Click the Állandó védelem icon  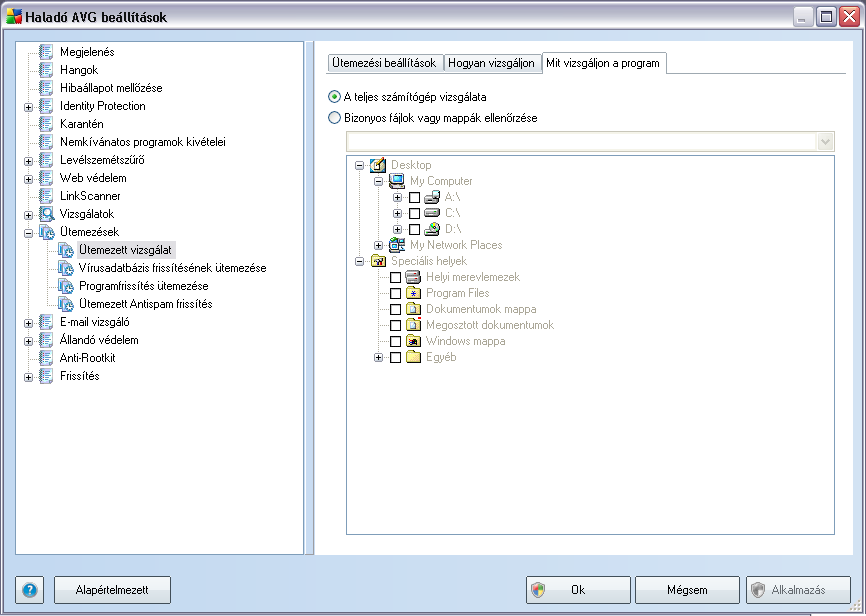[x=46, y=340]
